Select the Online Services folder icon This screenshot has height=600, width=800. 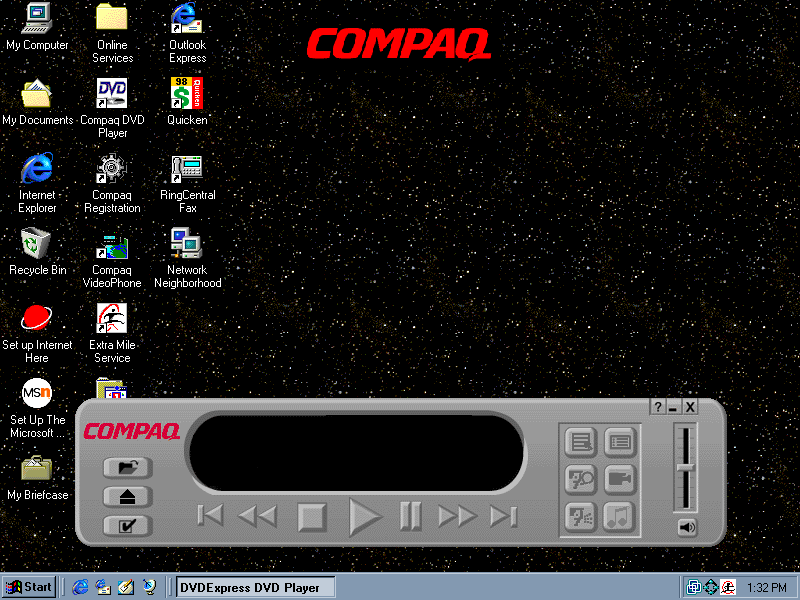112,33
